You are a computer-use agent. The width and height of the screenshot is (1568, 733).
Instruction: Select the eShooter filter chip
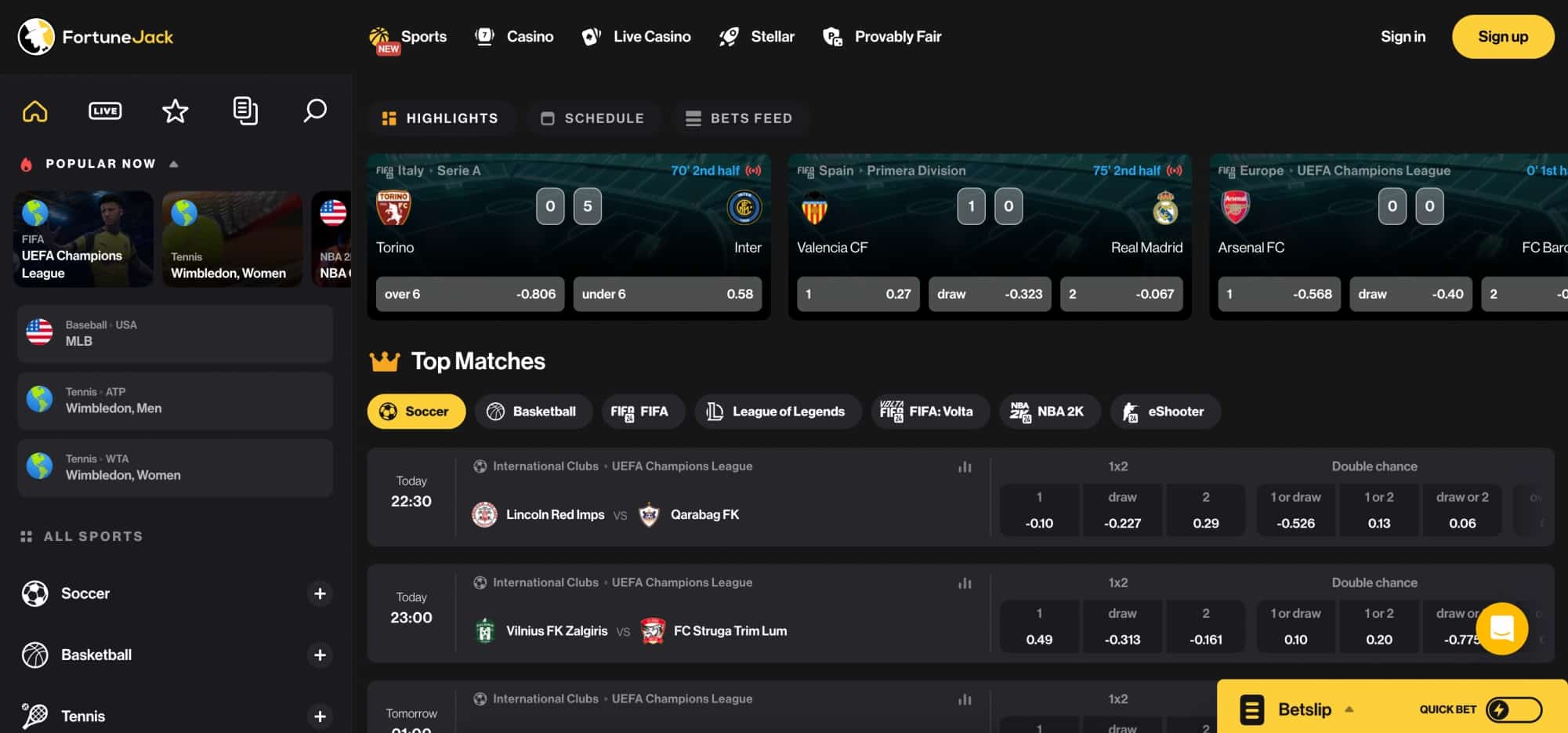tap(1165, 412)
